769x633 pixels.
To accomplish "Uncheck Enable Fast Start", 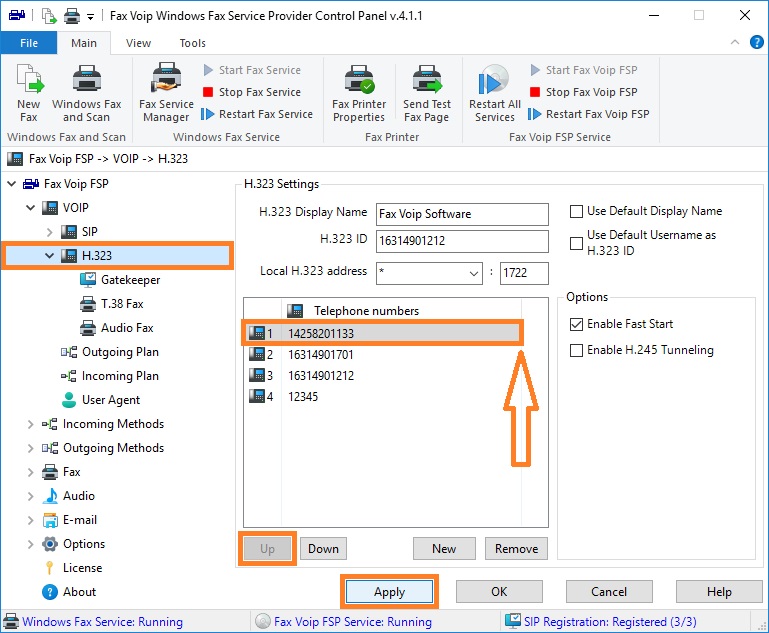I will [x=576, y=324].
